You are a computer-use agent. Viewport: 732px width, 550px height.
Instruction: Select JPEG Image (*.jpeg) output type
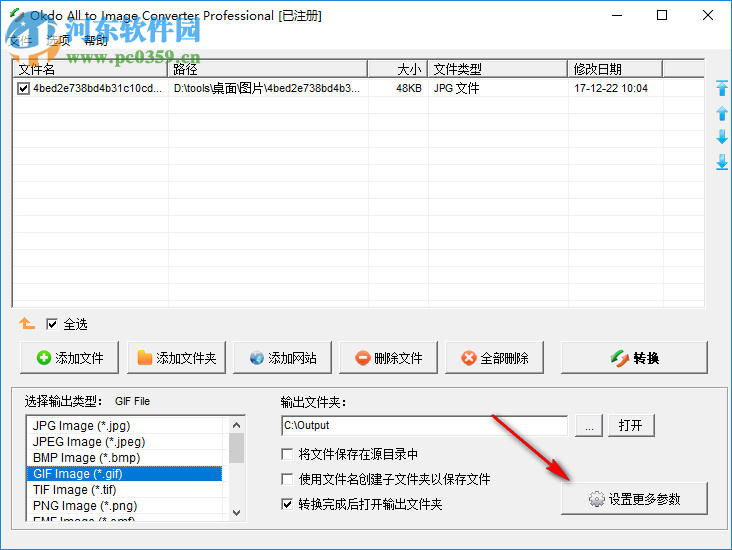click(124, 442)
